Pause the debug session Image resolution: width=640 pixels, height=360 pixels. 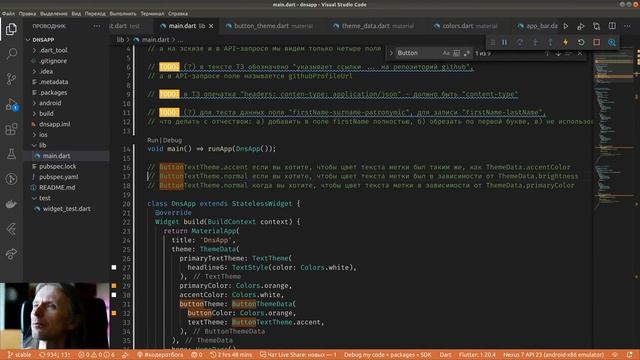pos(504,42)
